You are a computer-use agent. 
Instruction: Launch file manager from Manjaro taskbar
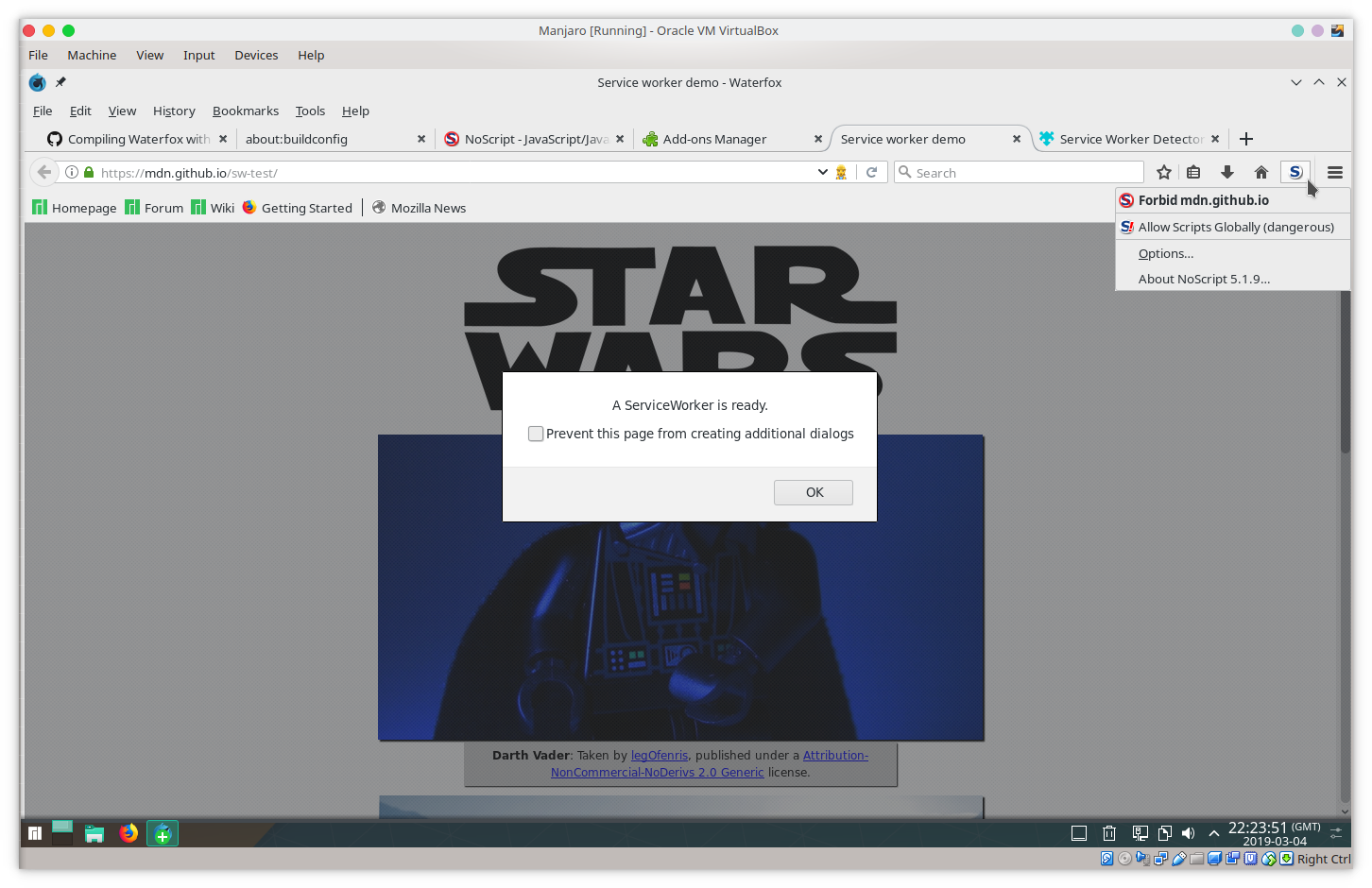click(x=94, y=833)
